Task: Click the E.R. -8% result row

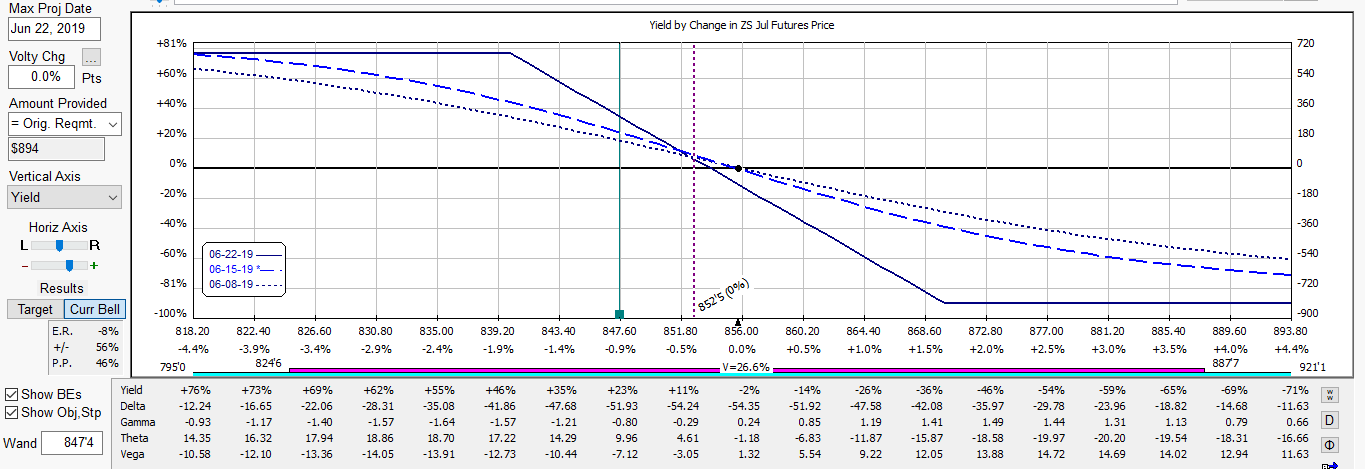Action: click(87, 331)
